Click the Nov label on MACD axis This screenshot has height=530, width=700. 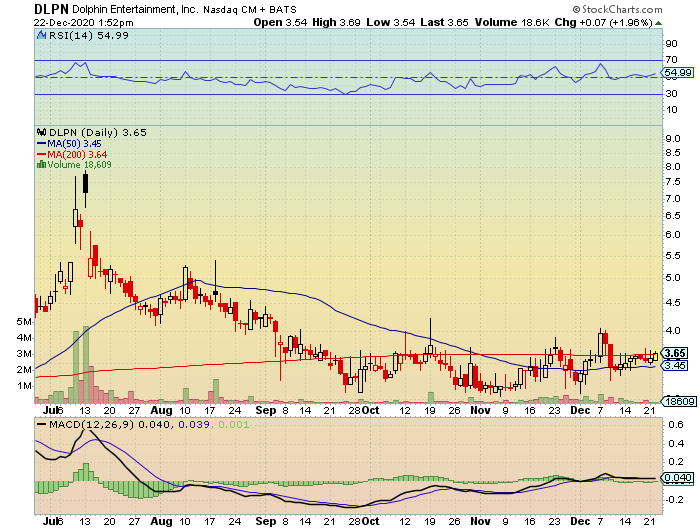(x=480, y=522)
